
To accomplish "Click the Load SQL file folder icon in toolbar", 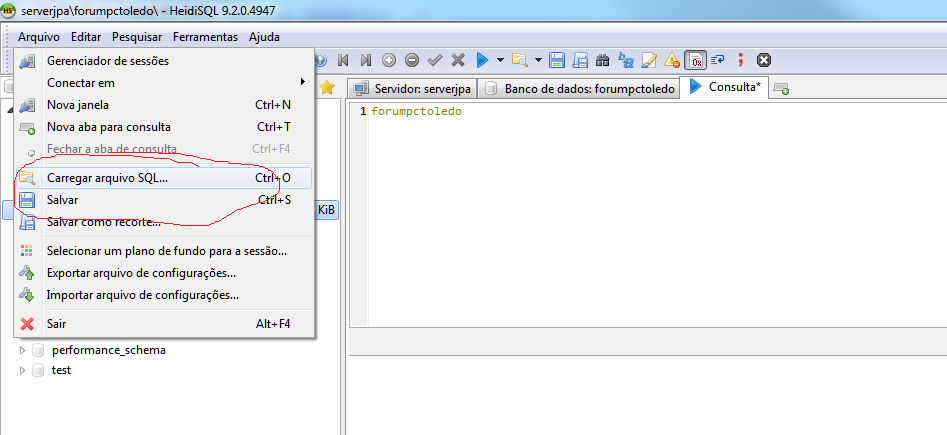I will [x=519, y=60].
